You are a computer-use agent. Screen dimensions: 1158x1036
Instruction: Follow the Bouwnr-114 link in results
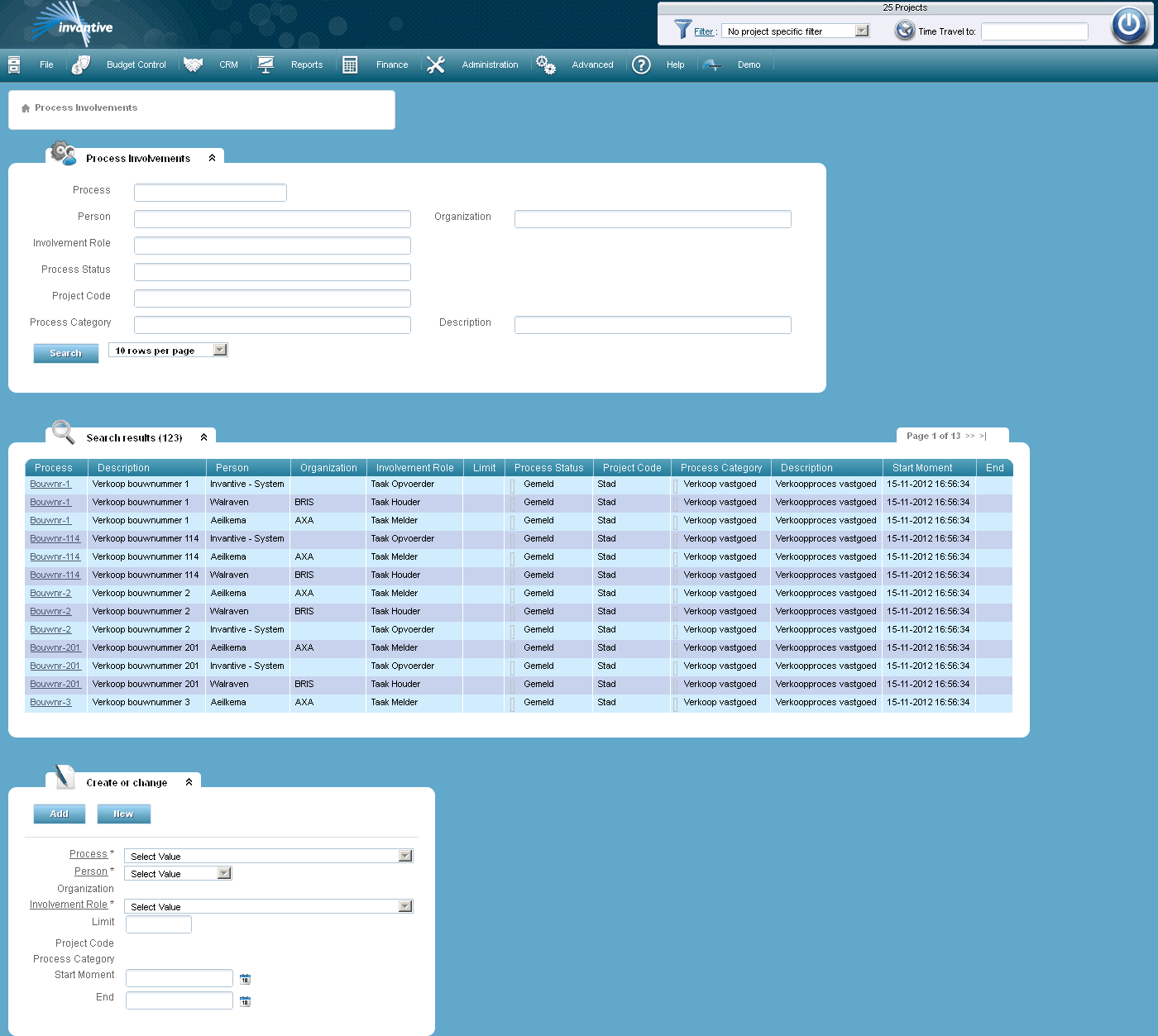coord(55,538)
